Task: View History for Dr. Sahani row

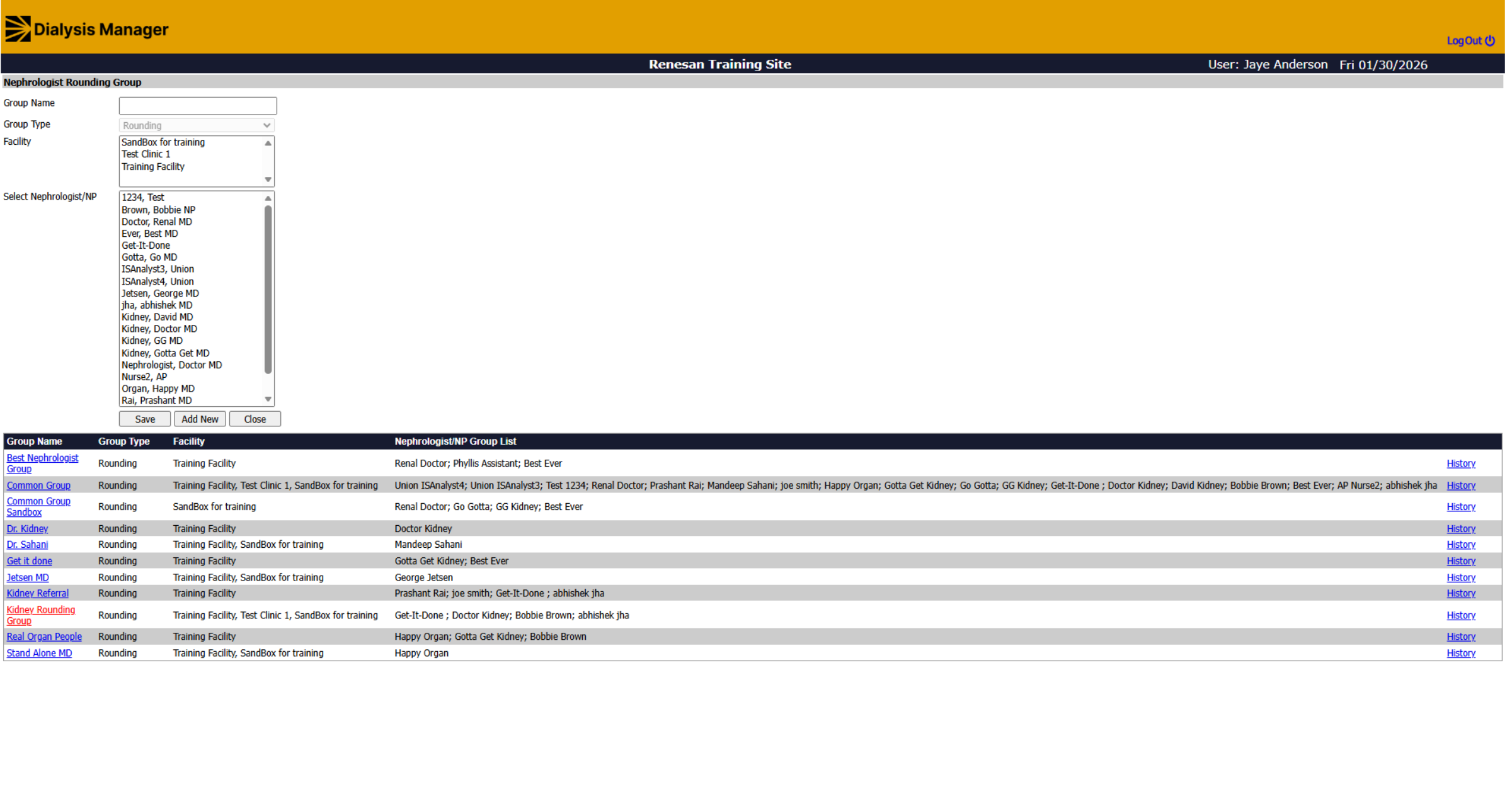Action: pyautogui.click(x=1461, y=545)
